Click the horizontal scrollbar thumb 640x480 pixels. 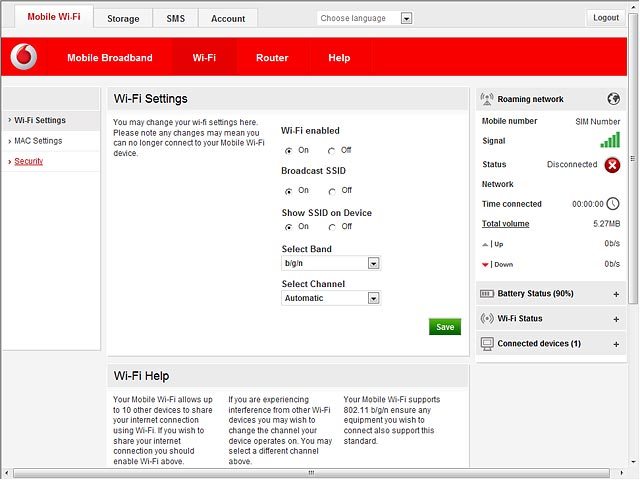[311, 473]
